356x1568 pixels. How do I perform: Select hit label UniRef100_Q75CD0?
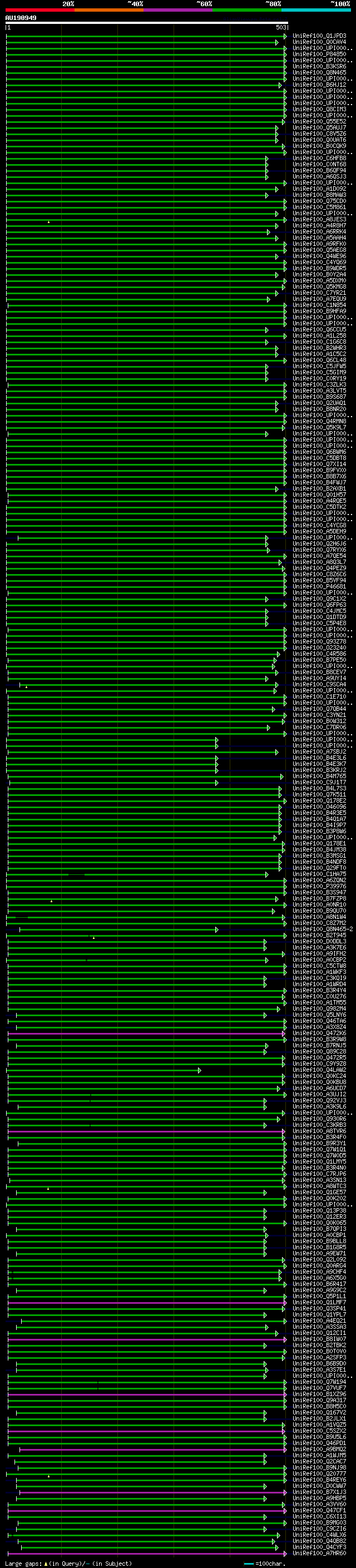click(x=319, y=201)
